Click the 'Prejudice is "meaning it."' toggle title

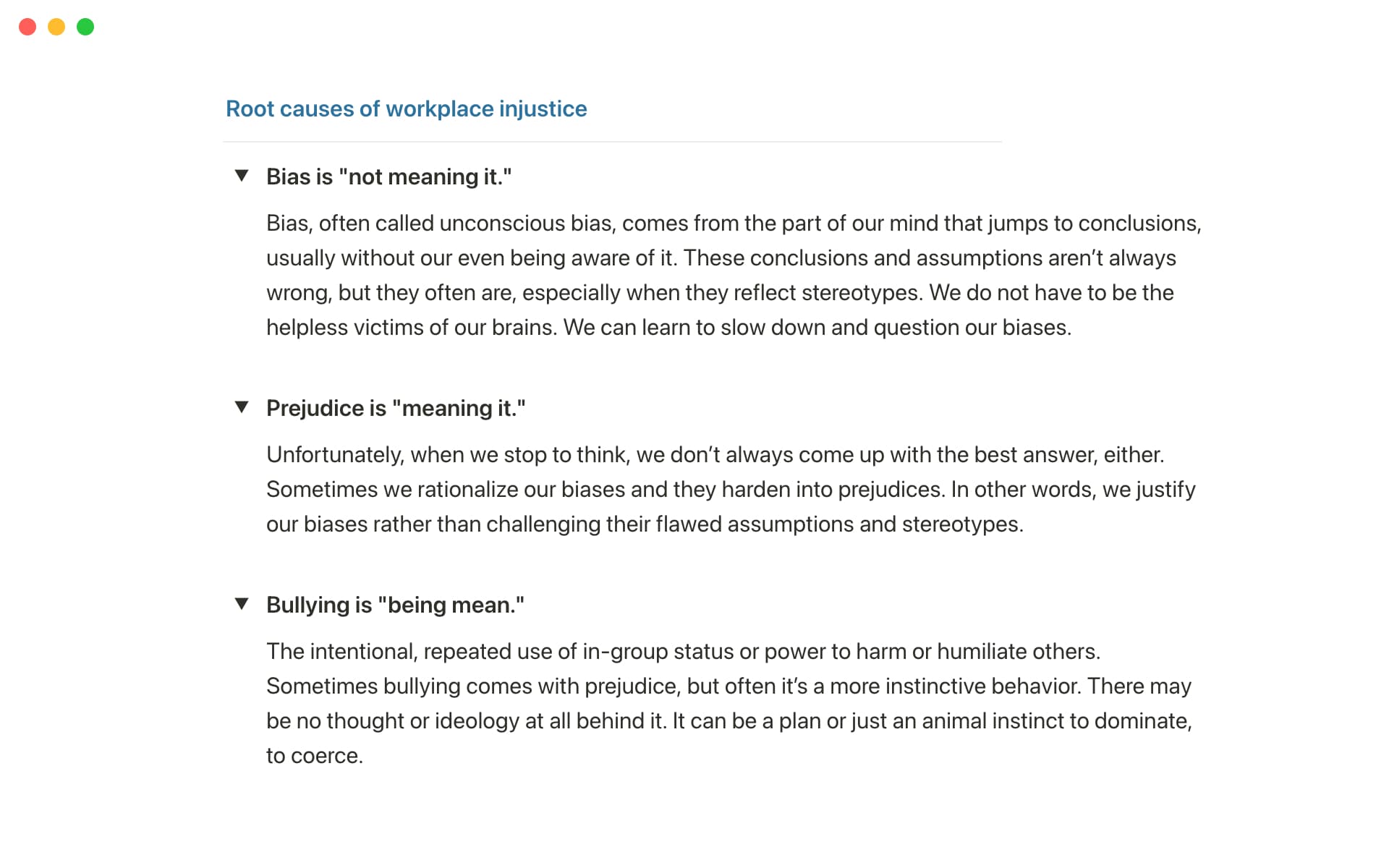point(395,408)
